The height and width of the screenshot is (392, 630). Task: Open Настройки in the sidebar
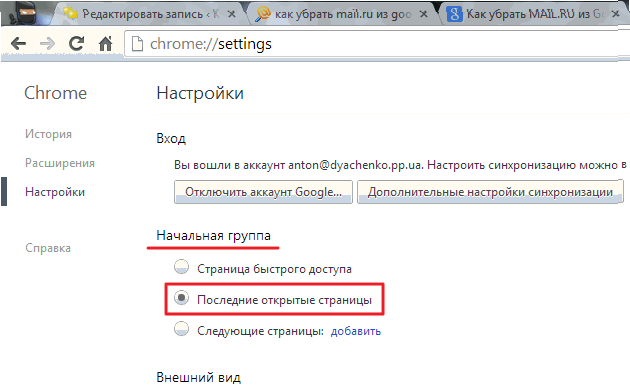click(x=55, y=192)
